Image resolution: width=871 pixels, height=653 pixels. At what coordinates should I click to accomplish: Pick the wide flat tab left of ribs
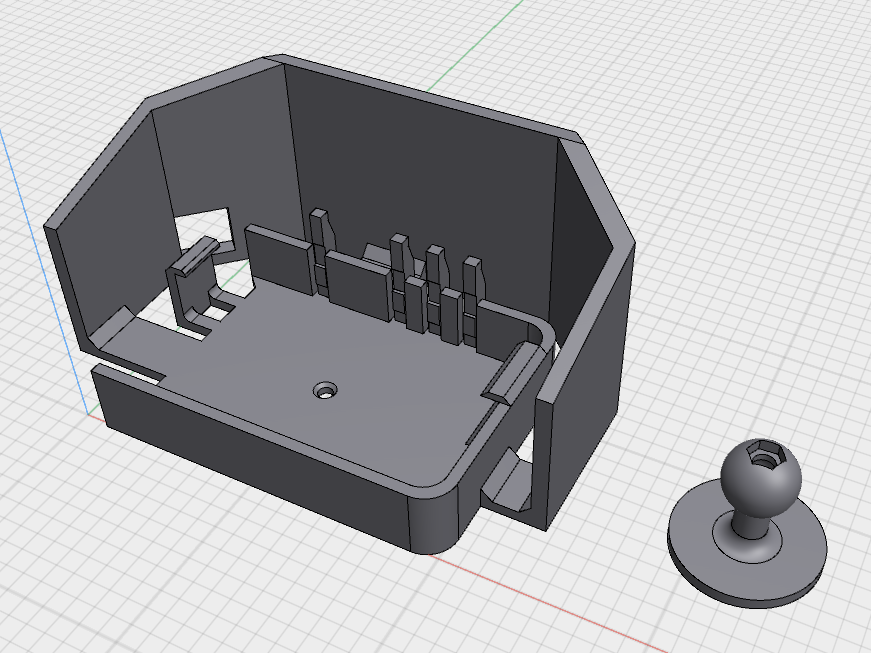(x=279, y=258)
